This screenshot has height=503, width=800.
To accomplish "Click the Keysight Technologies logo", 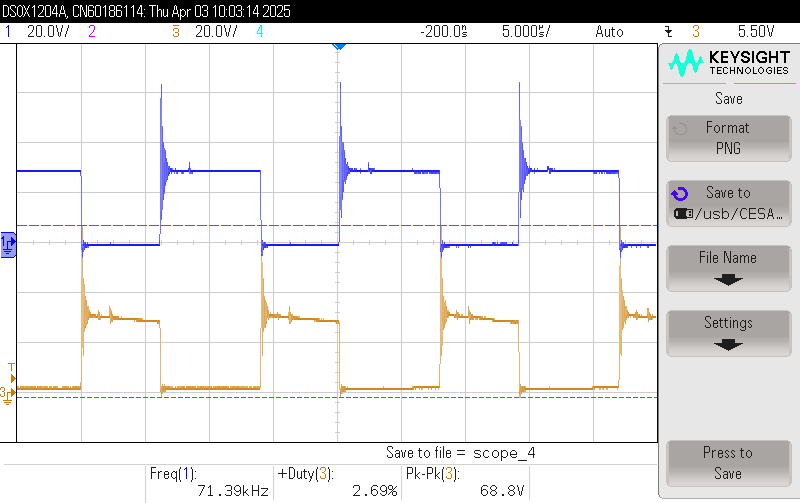I will tap(728, 63).
